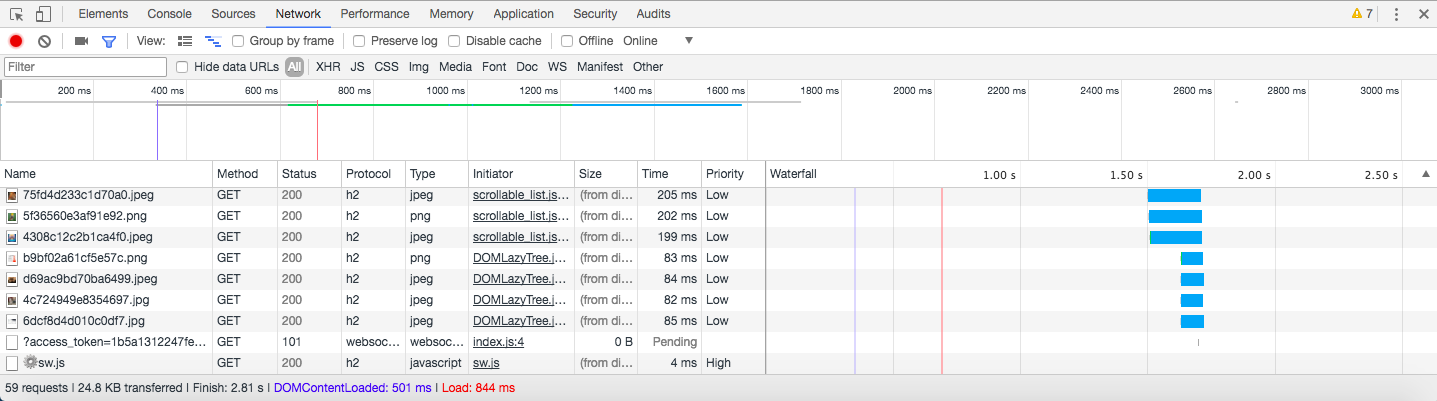Click the show overview waterfall icon
This screenshot has height=401, width=1437.
click(x=212, y=41)
